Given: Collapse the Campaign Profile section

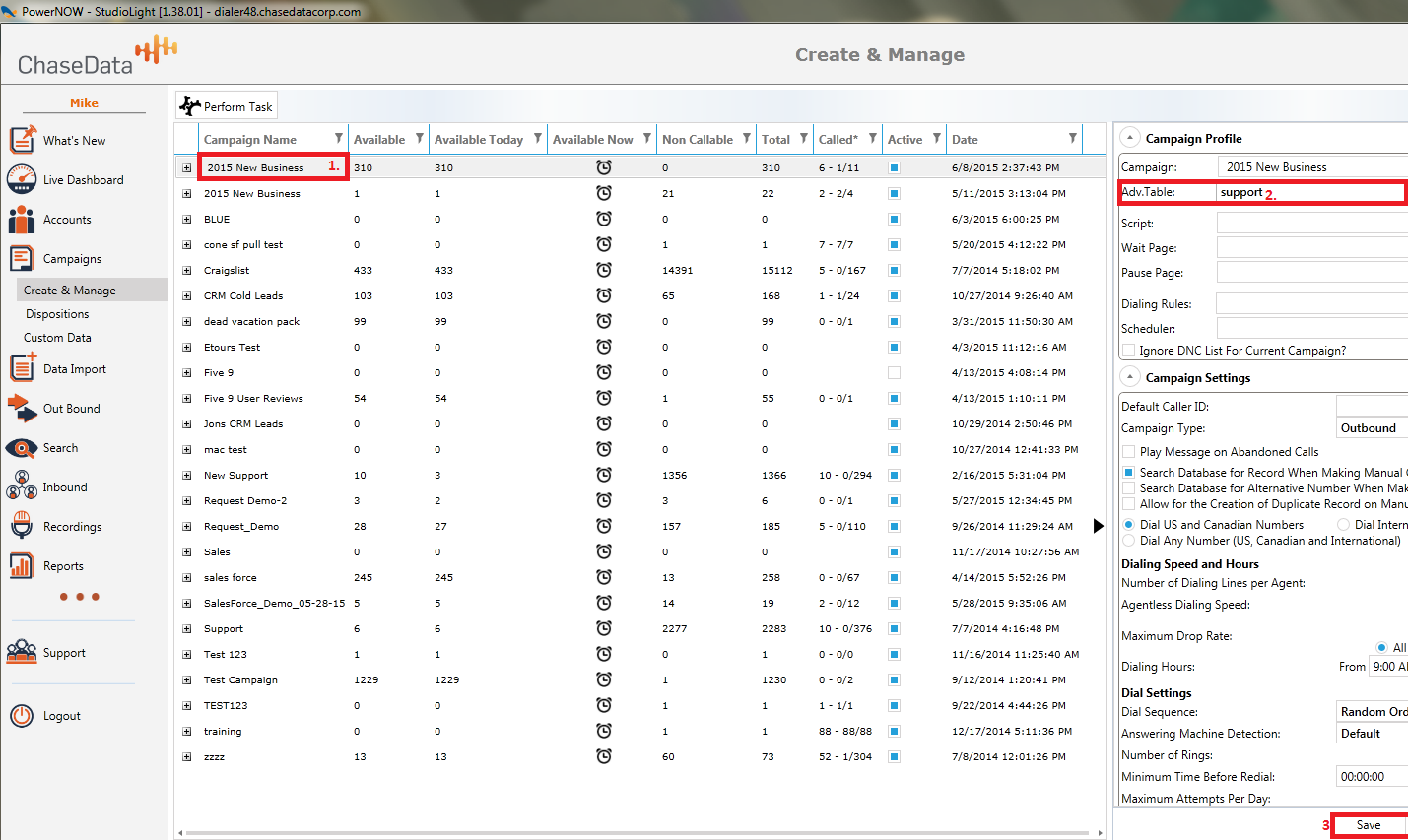Looking at the screenshot, I should point(1130,138).
